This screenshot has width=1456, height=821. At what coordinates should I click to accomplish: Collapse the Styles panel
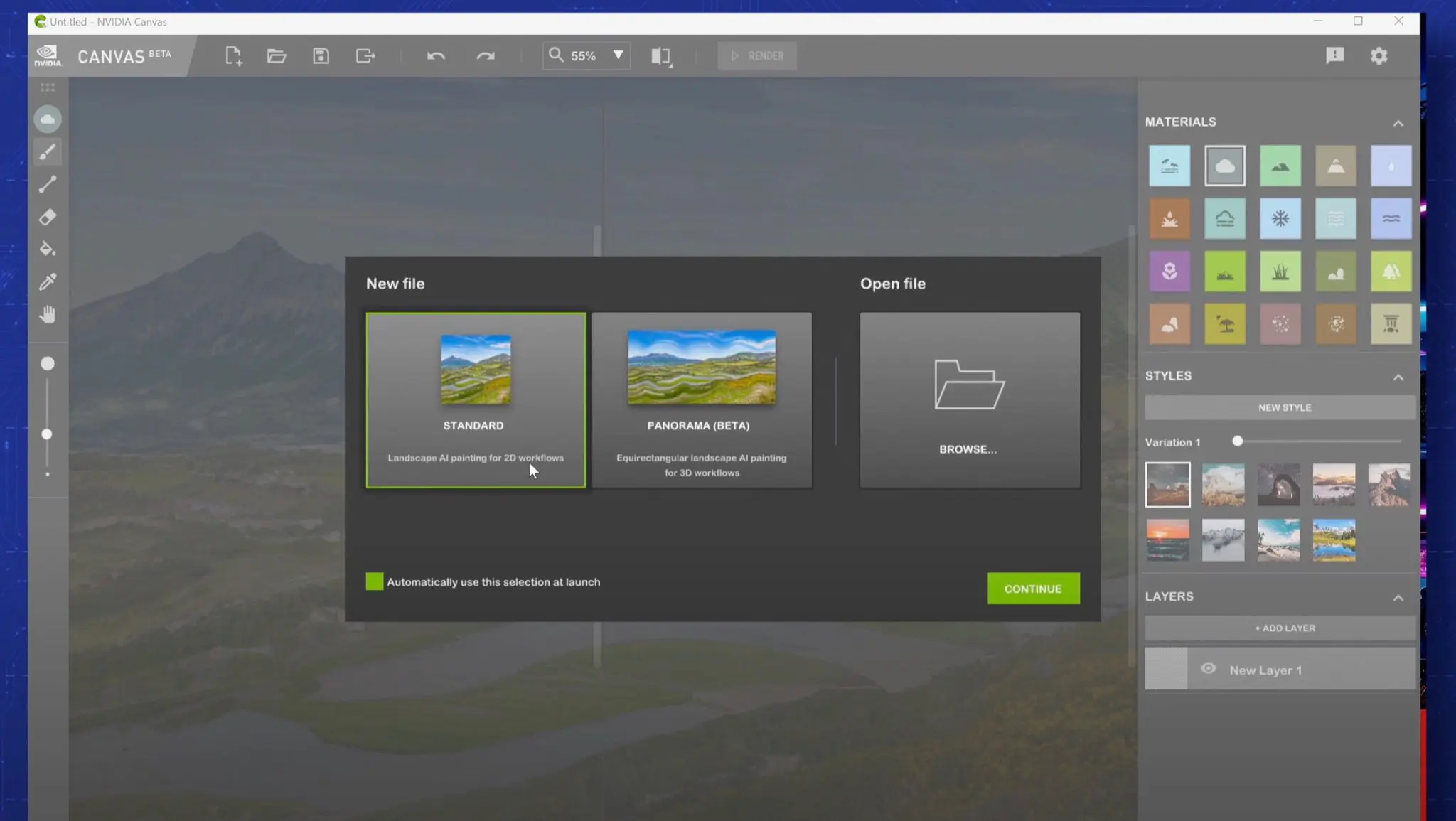pos(1398,377)
